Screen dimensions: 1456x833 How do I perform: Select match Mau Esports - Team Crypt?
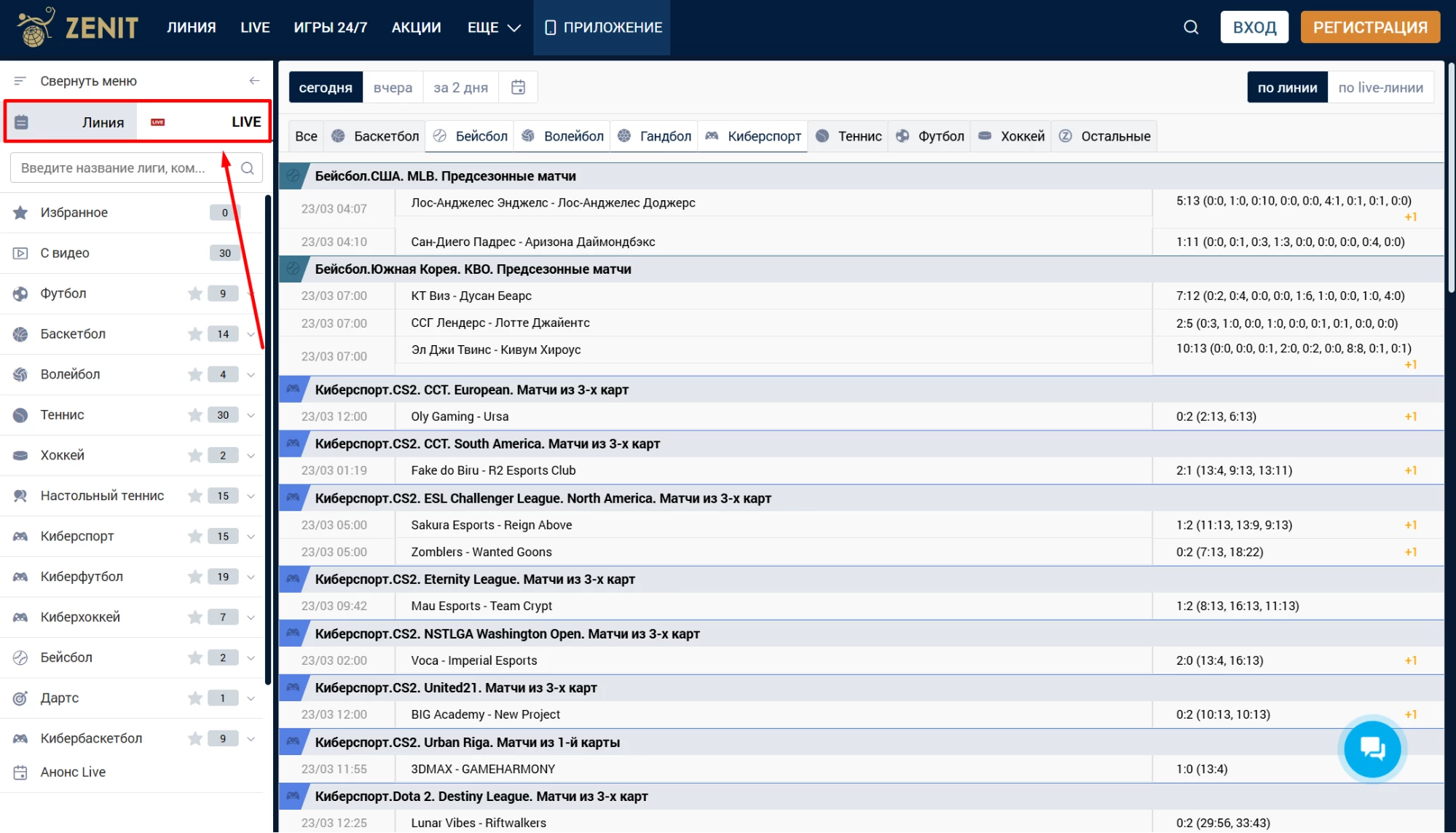[481, 607]
